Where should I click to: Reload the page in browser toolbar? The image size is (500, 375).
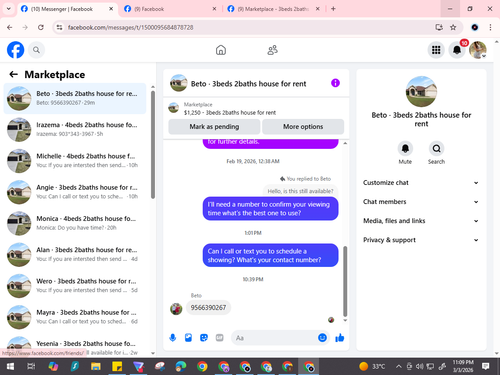[x=41, y=27]
